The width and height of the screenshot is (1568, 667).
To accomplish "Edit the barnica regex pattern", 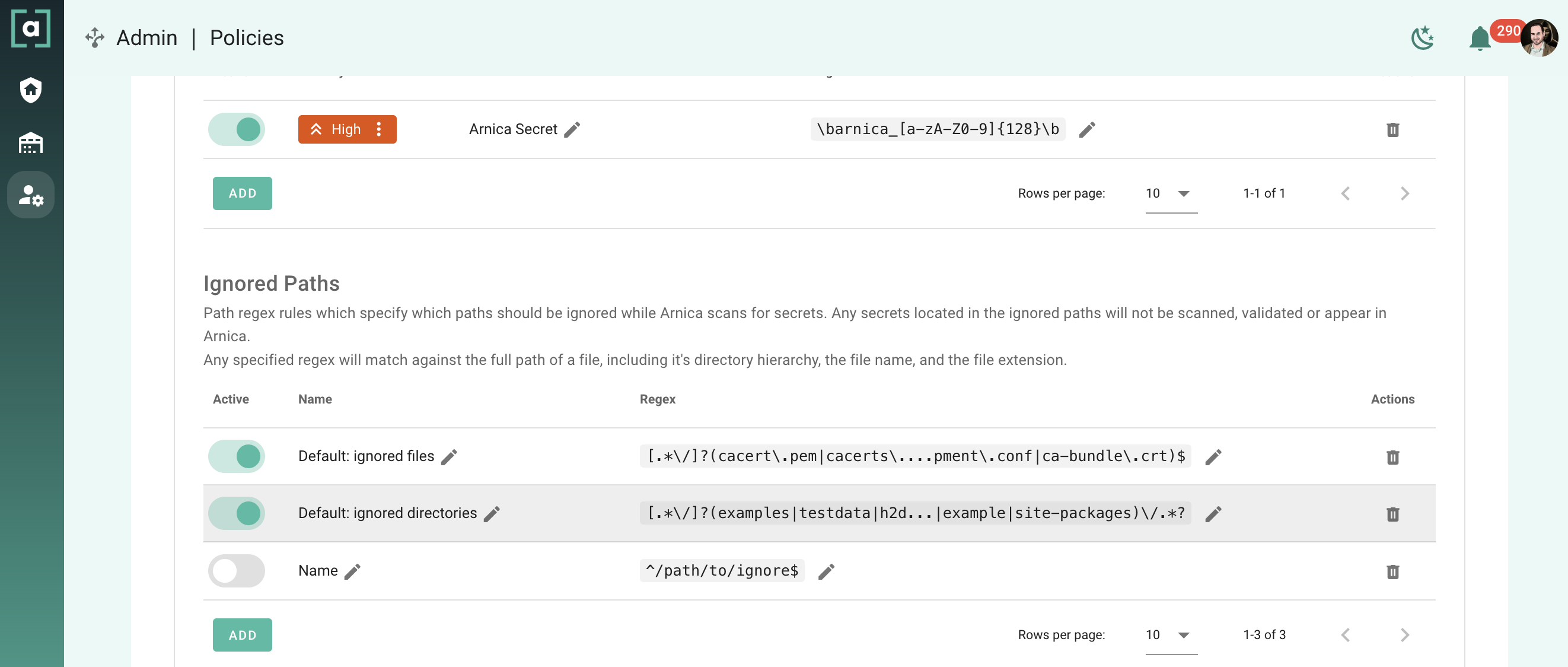I will [x=1087, y=129].
